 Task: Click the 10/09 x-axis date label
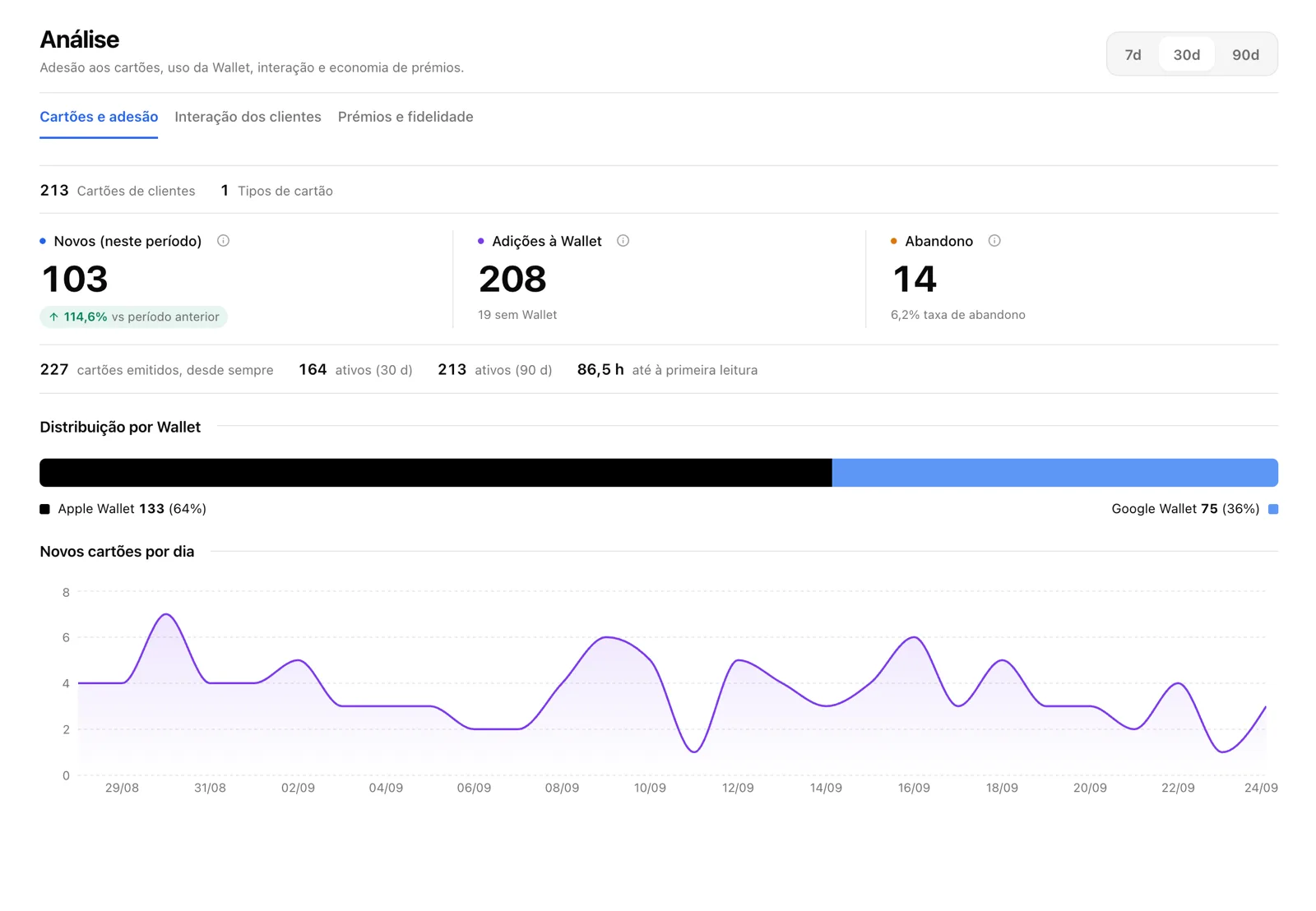coord(650,788)
